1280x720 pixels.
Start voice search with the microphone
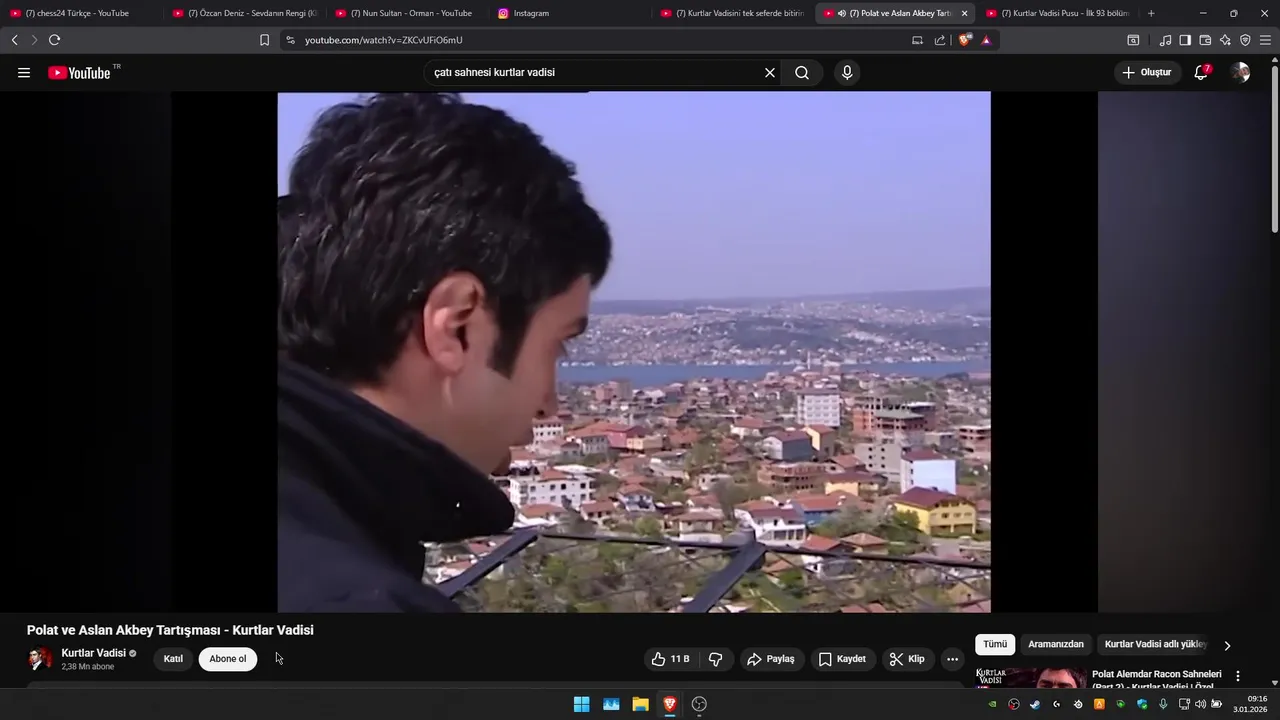click(x=847, y=73)
